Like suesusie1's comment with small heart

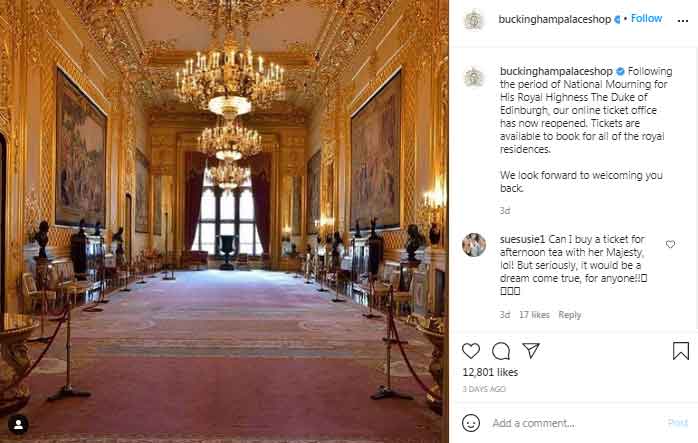coord(670,244)
